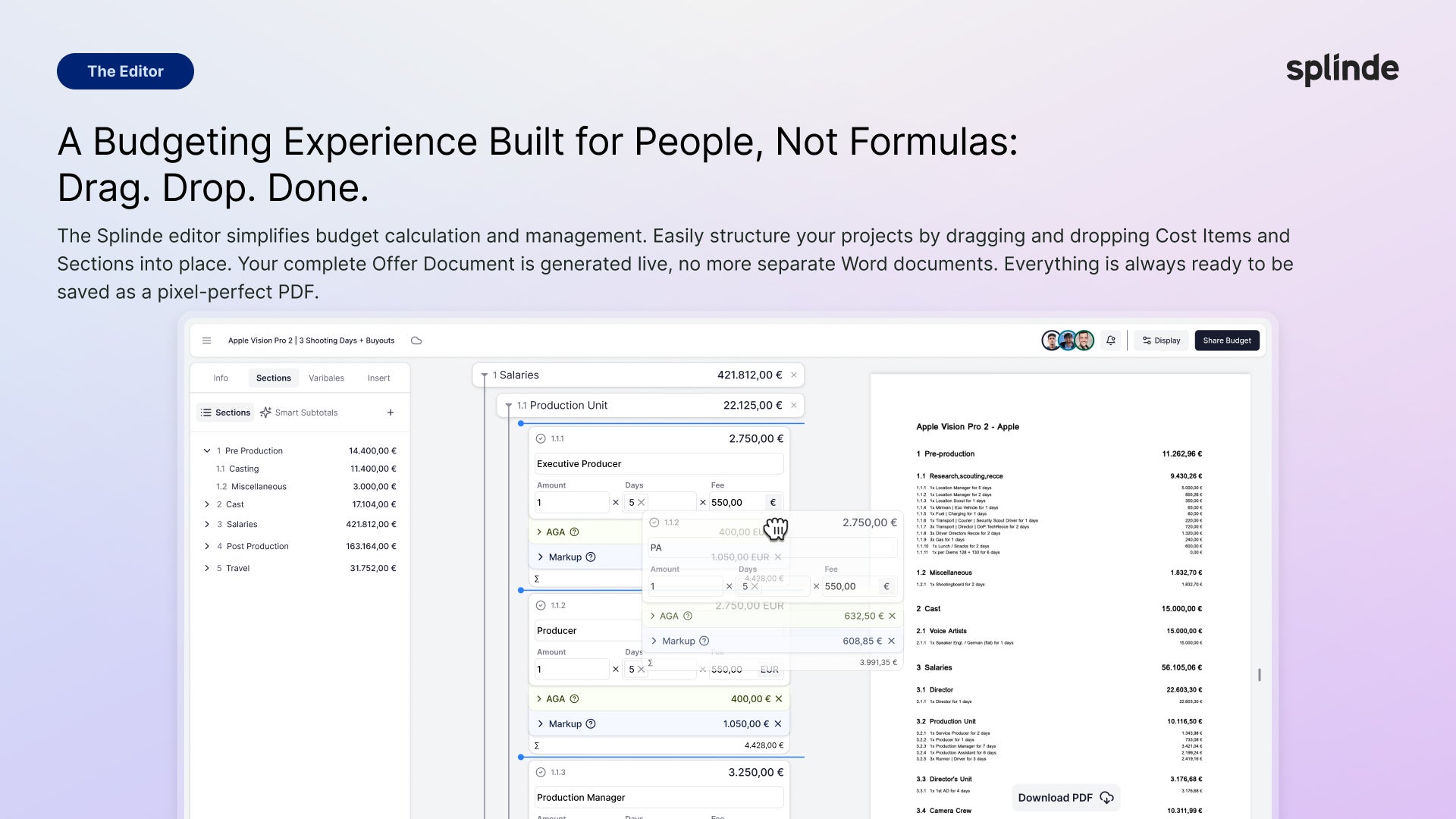Expand Markup under Executive Producer
The width and height of the screenshot is (1456, 819).
(x=540, y=557)
